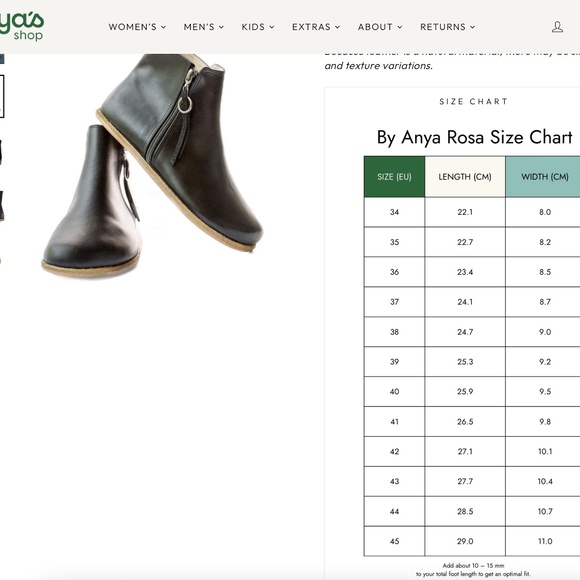Click the 8.7 width value
580x580 pixels.
(545, 302)
